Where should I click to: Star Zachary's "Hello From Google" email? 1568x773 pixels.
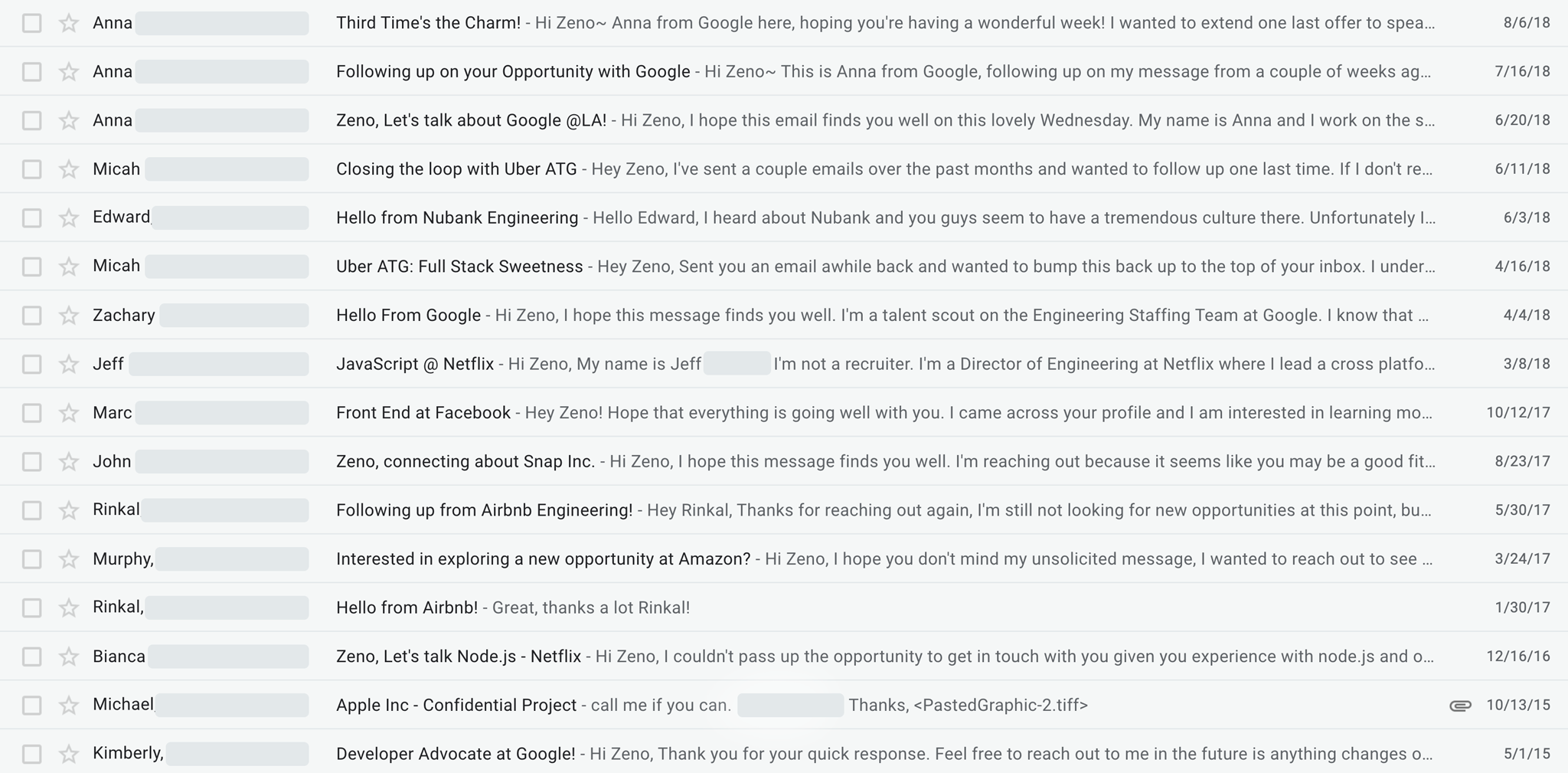pyautogui.click(x=68, y=315)
